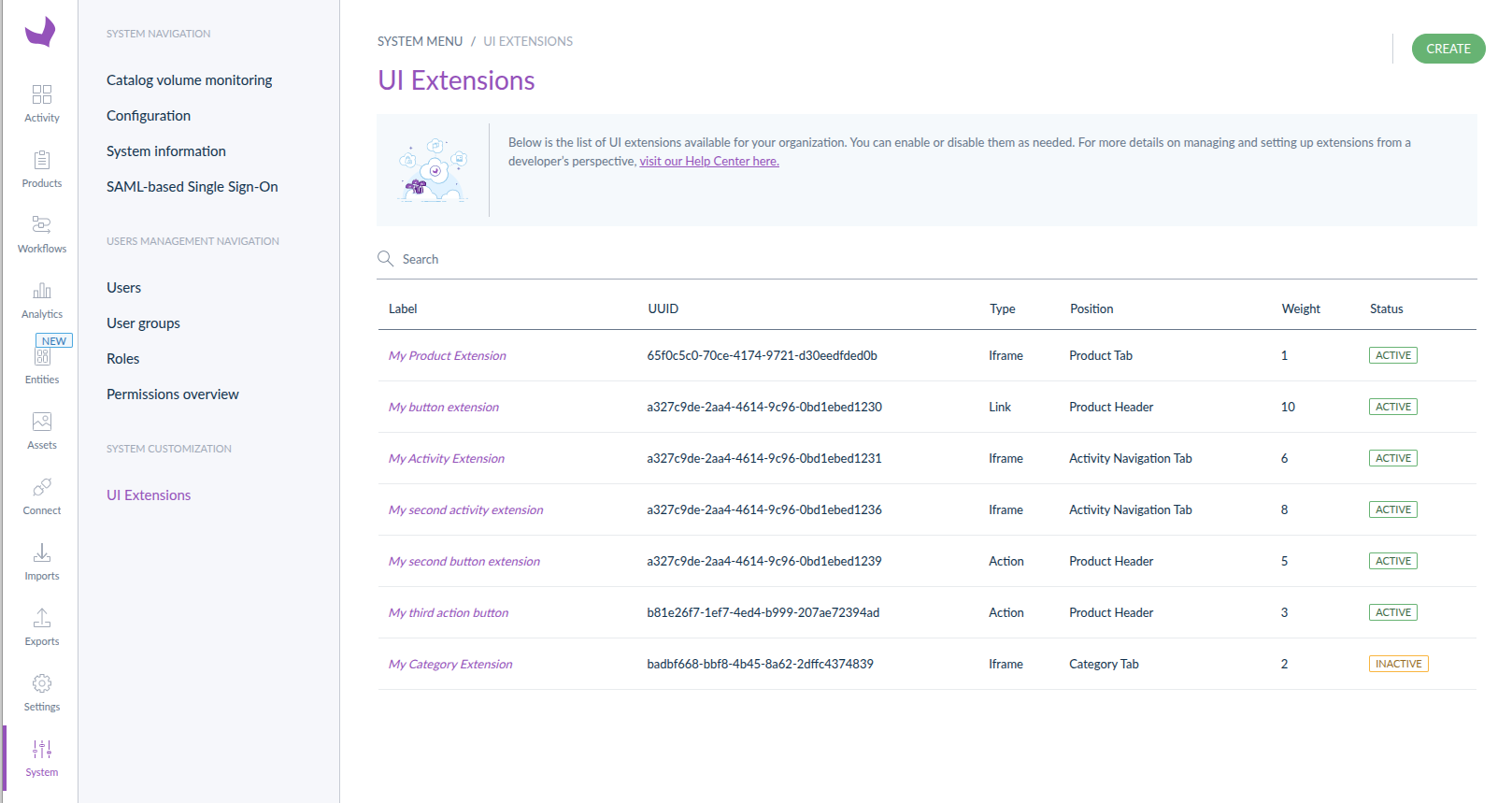Open My Product Extension entry
The image size is (1512, 803).
[x=447, y=356]
